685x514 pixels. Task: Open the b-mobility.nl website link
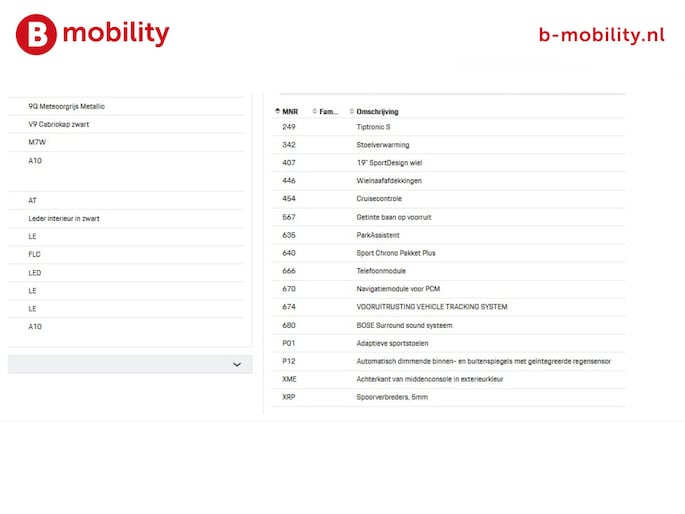tap(601, 34)
